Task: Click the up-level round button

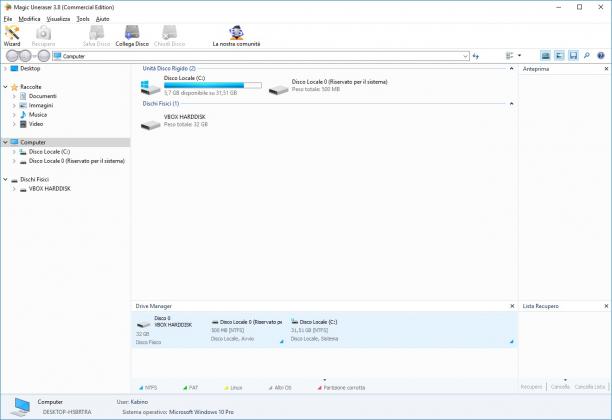Action: pyautogui.click(x=44, y=56)
